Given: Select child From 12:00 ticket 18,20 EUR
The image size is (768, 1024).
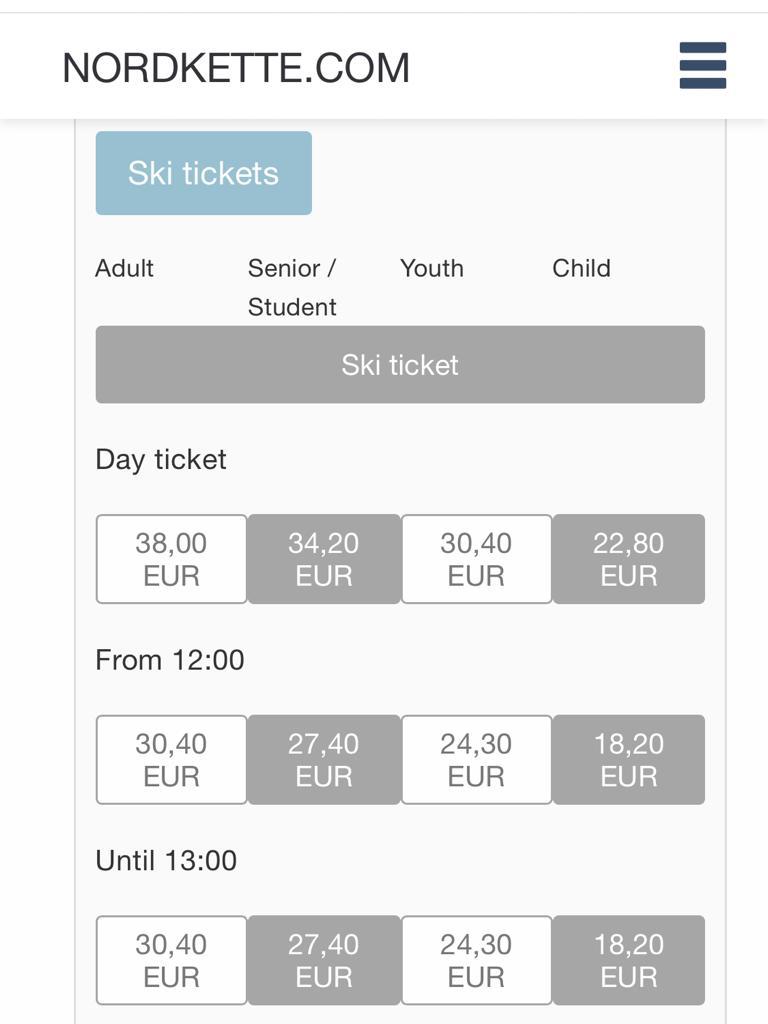Looking at the screenshot, I should point(628,760).
